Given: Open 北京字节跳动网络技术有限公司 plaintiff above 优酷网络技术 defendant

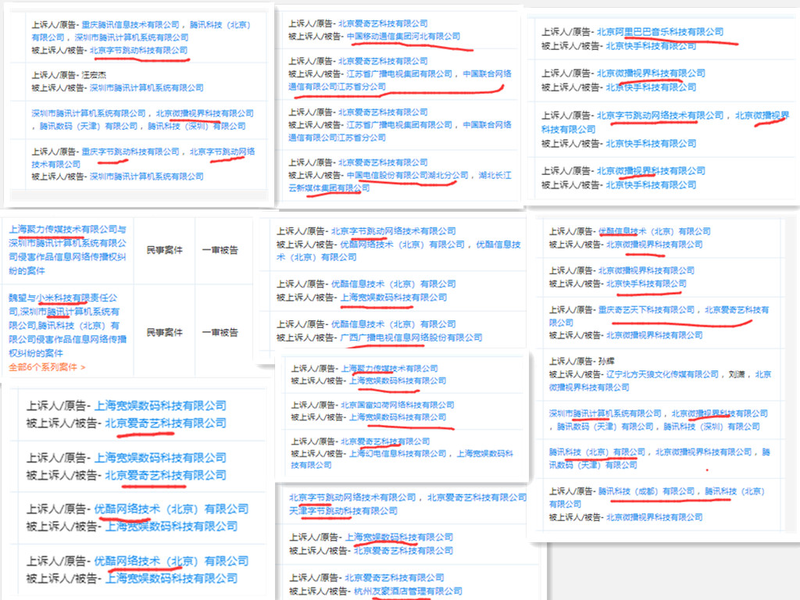Looking at the screenshot, I should point(393,231).
